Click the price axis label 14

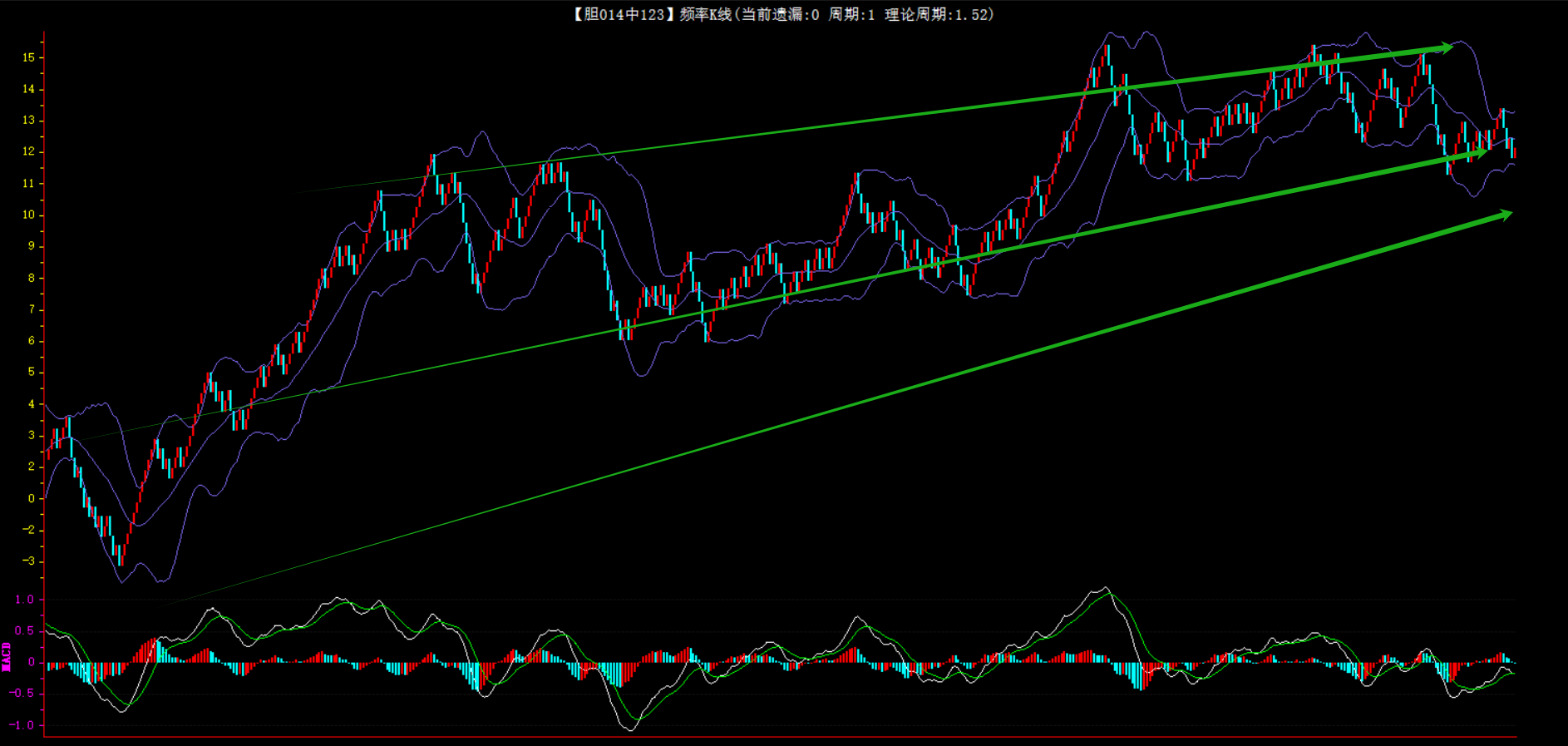[29, 89]
